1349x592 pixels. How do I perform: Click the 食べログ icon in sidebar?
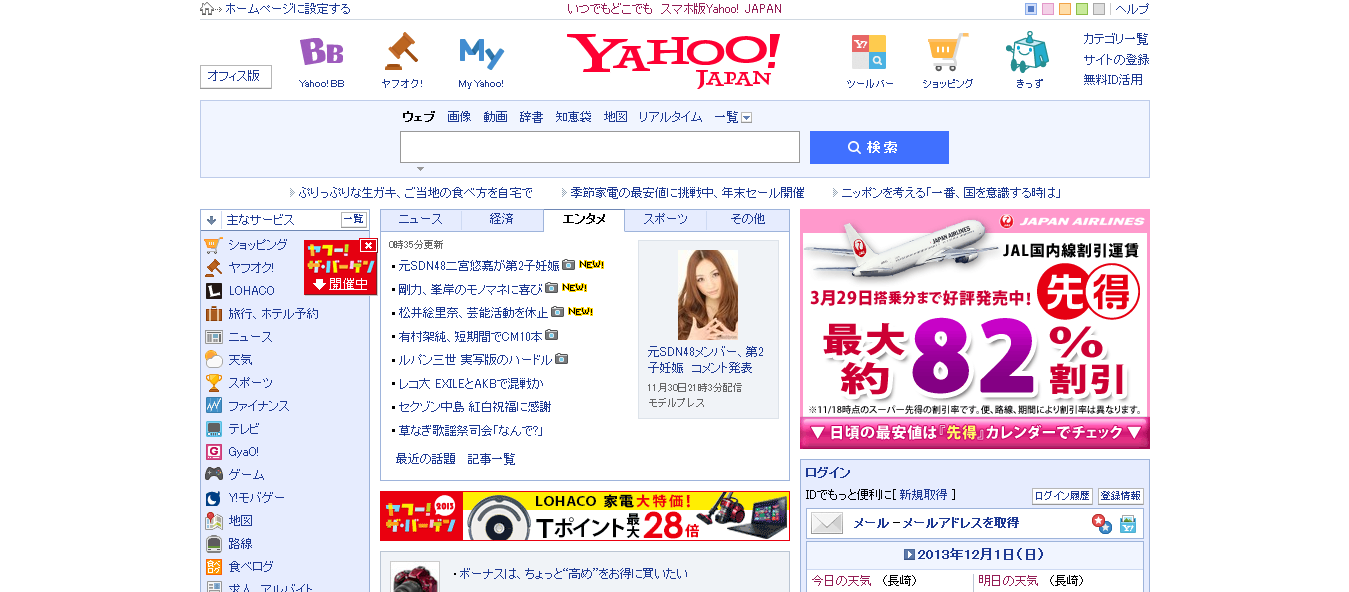click(x=213, y=567)
